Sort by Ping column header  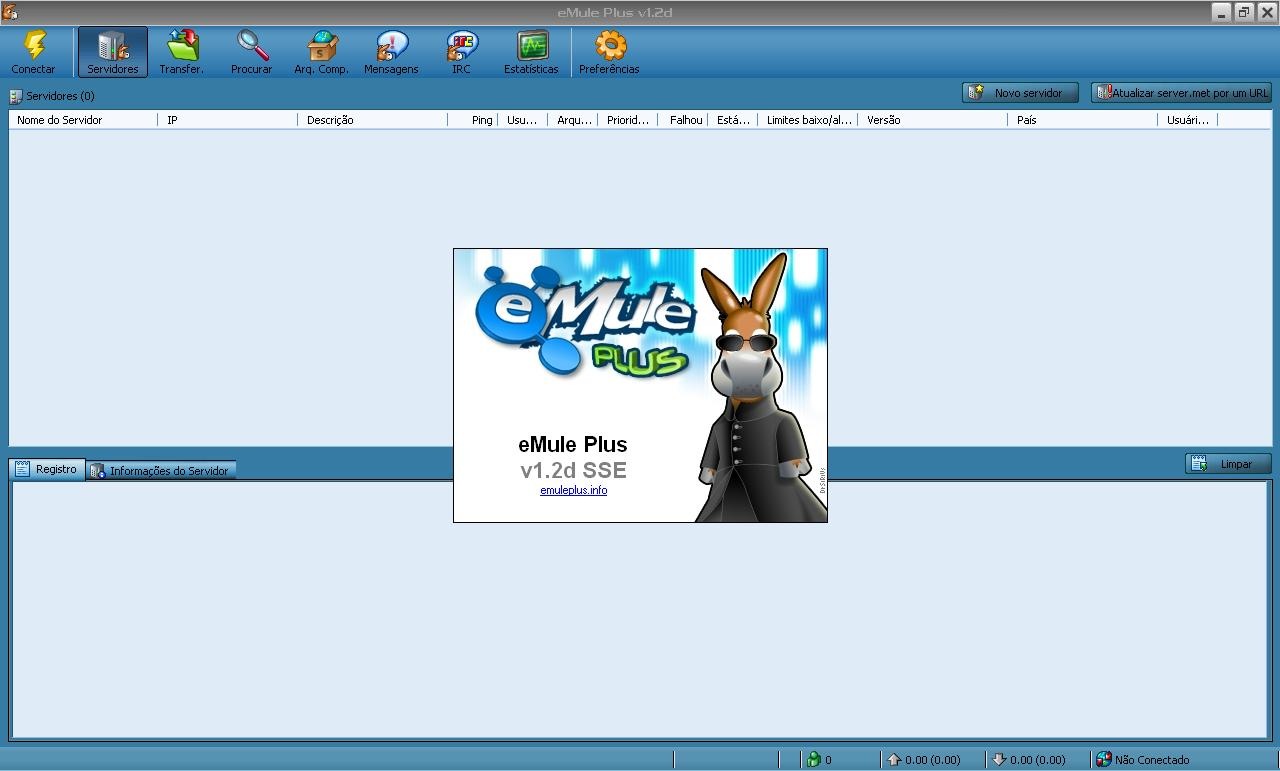point(473,120)
